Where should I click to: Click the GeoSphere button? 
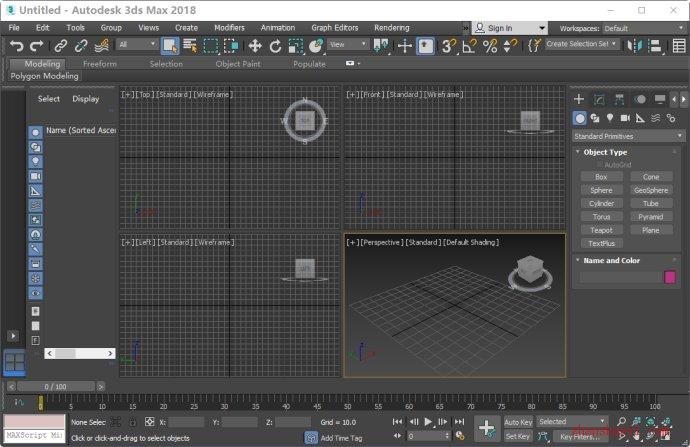[651, 190]
